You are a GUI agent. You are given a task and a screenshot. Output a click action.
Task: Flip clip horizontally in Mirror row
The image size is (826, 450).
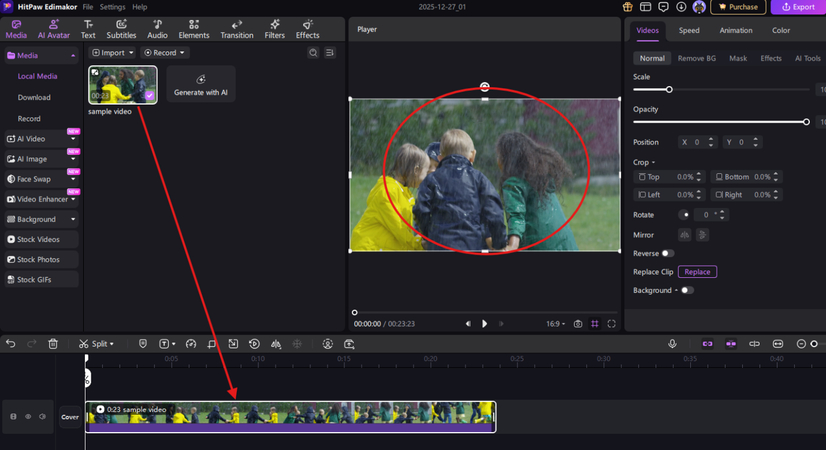[x=684, y=235]
